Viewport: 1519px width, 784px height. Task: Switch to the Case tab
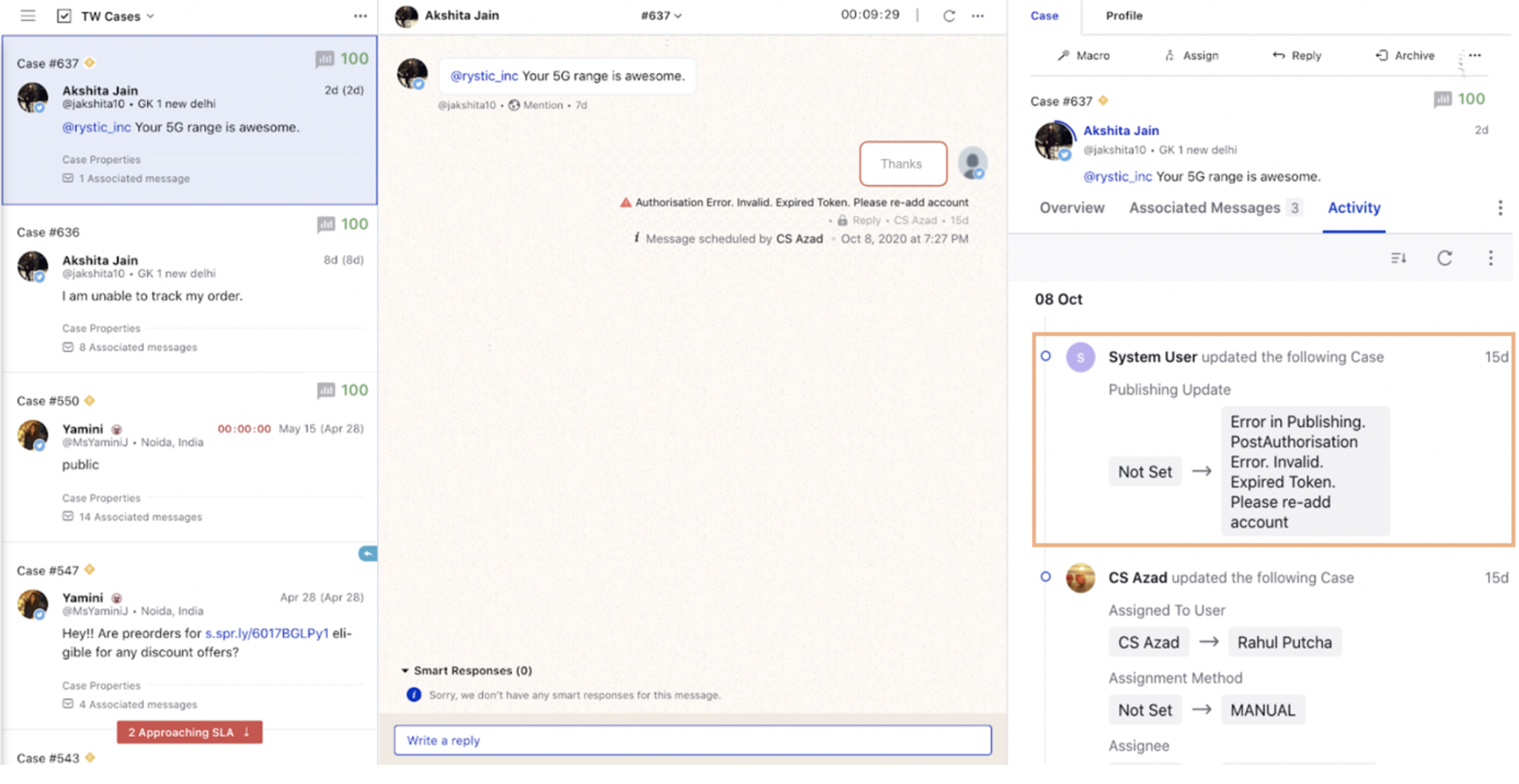click(x=1044, y=16)
